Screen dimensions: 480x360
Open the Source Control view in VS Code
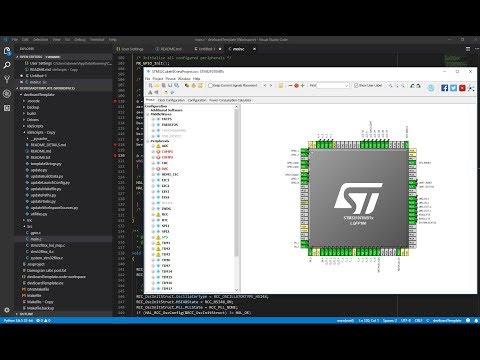7,79
